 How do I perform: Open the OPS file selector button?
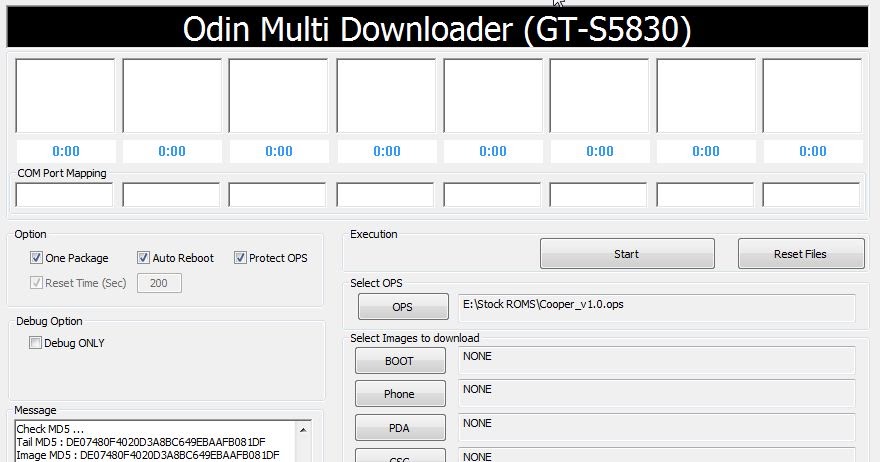(x=403, y=307)
